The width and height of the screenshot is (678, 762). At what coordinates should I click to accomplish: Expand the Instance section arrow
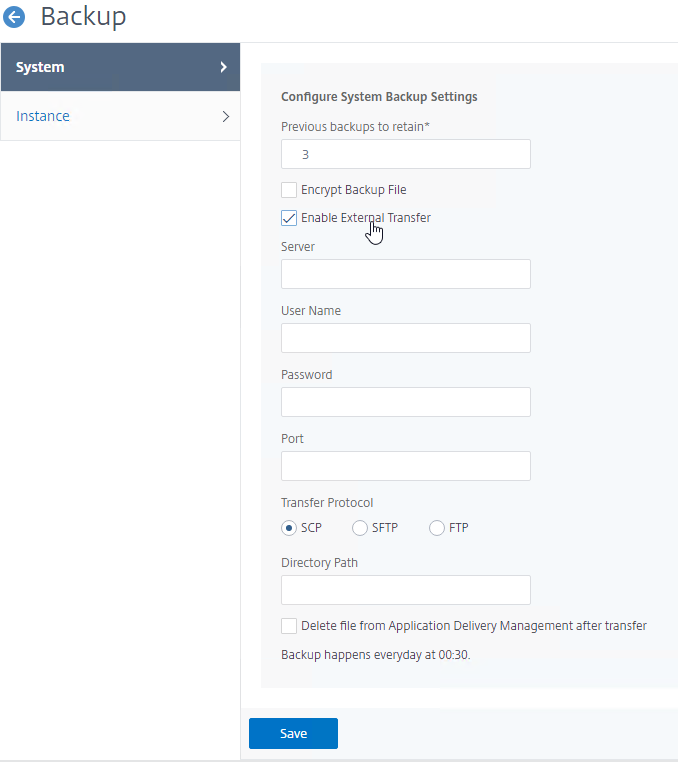point(226,117)
